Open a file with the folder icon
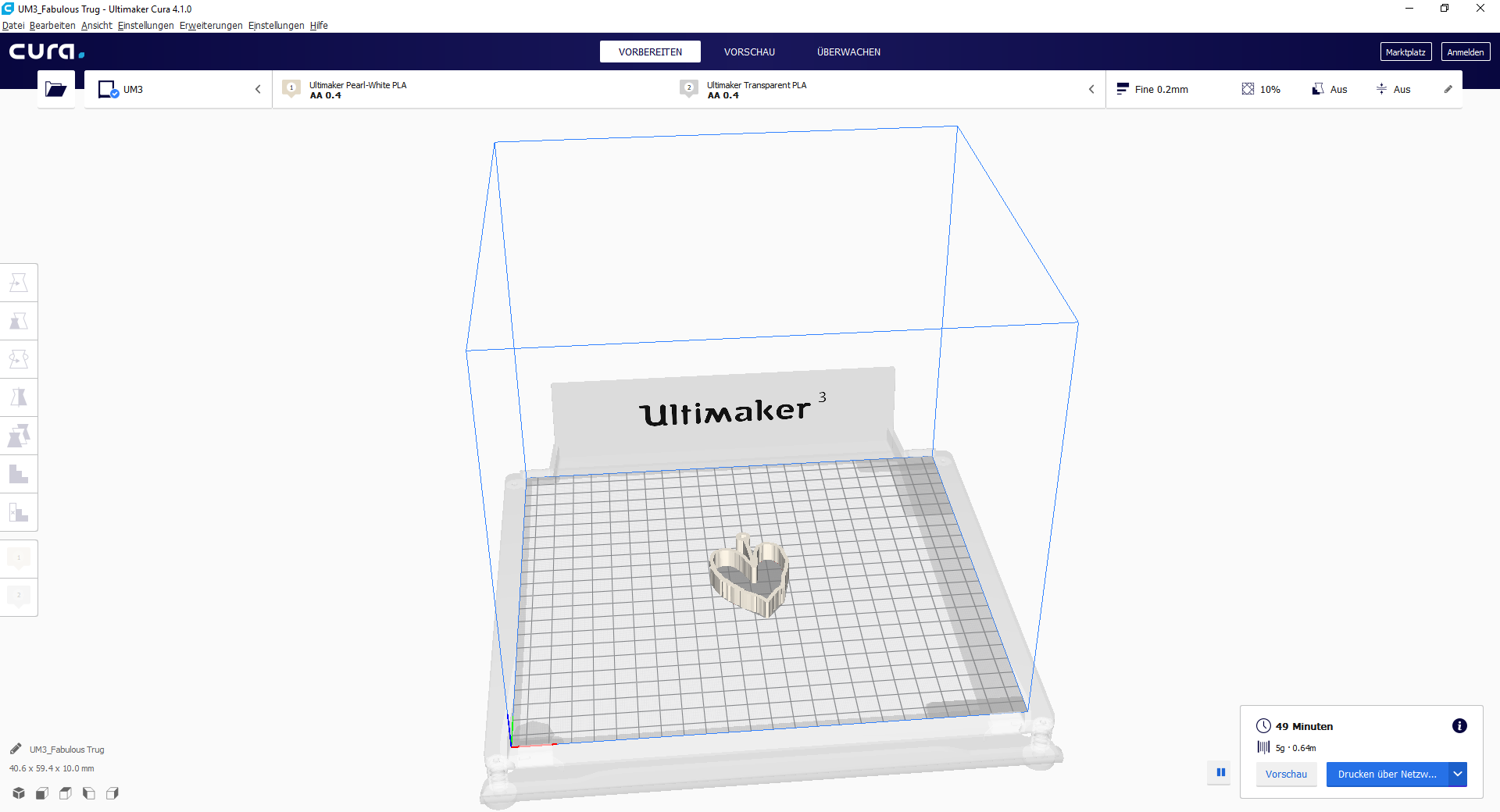 (56, 89)
